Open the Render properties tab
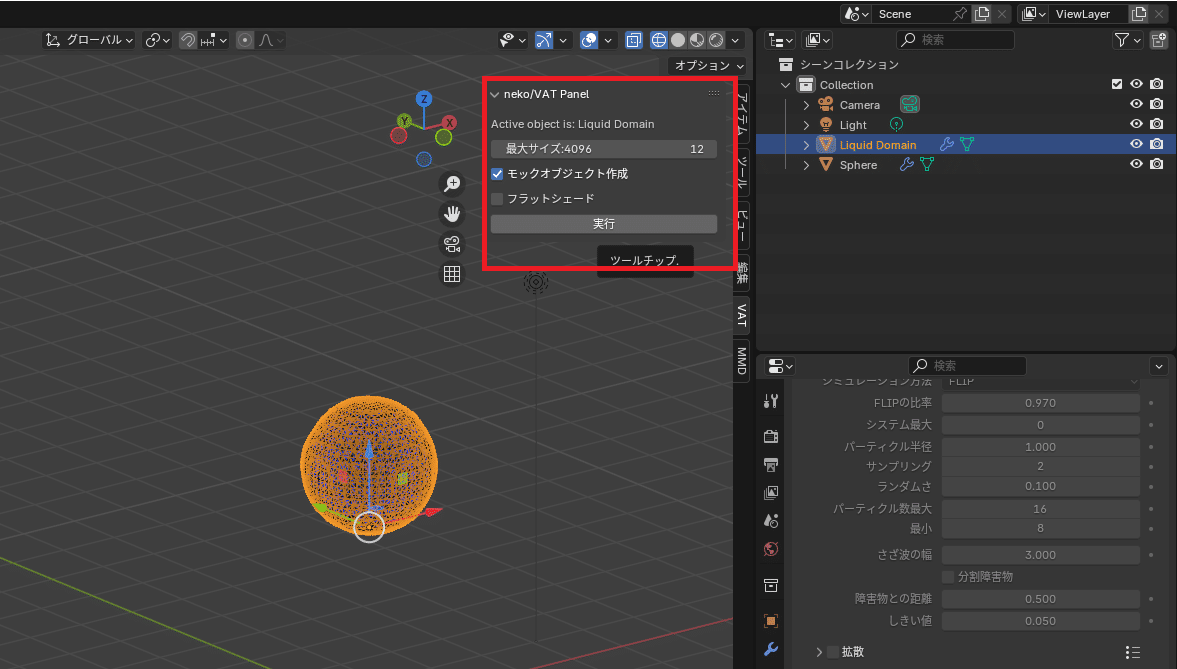Image resolution: width=1177 pixels, height=669 pixels. (x=771, y=435)
